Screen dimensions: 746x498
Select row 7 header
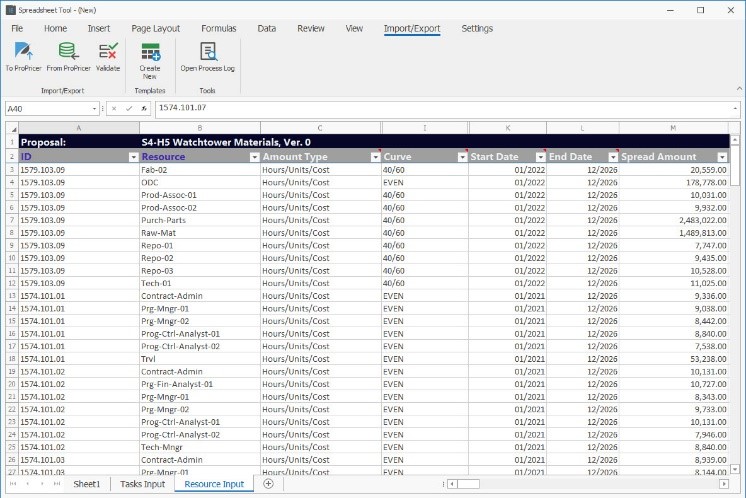(x=12, y=220)
